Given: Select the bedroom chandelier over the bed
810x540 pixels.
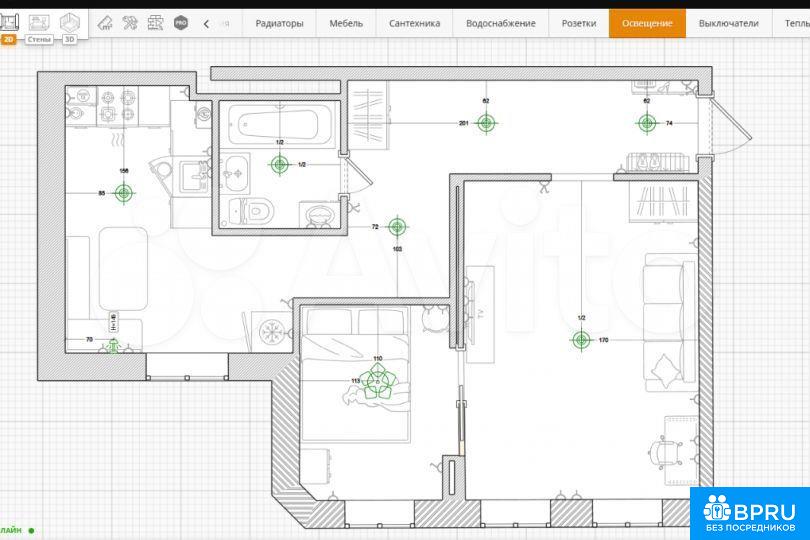Looking at the screenshot, I should [378, 381].
